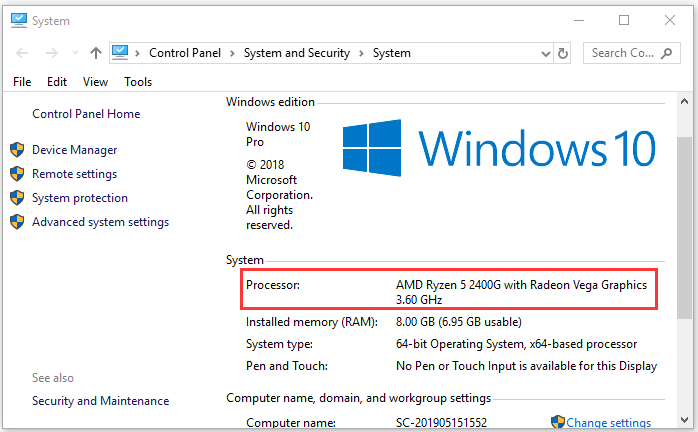698x432 pixels.
Task: Open the Tools menu
Action: click(x=138, y=82)
